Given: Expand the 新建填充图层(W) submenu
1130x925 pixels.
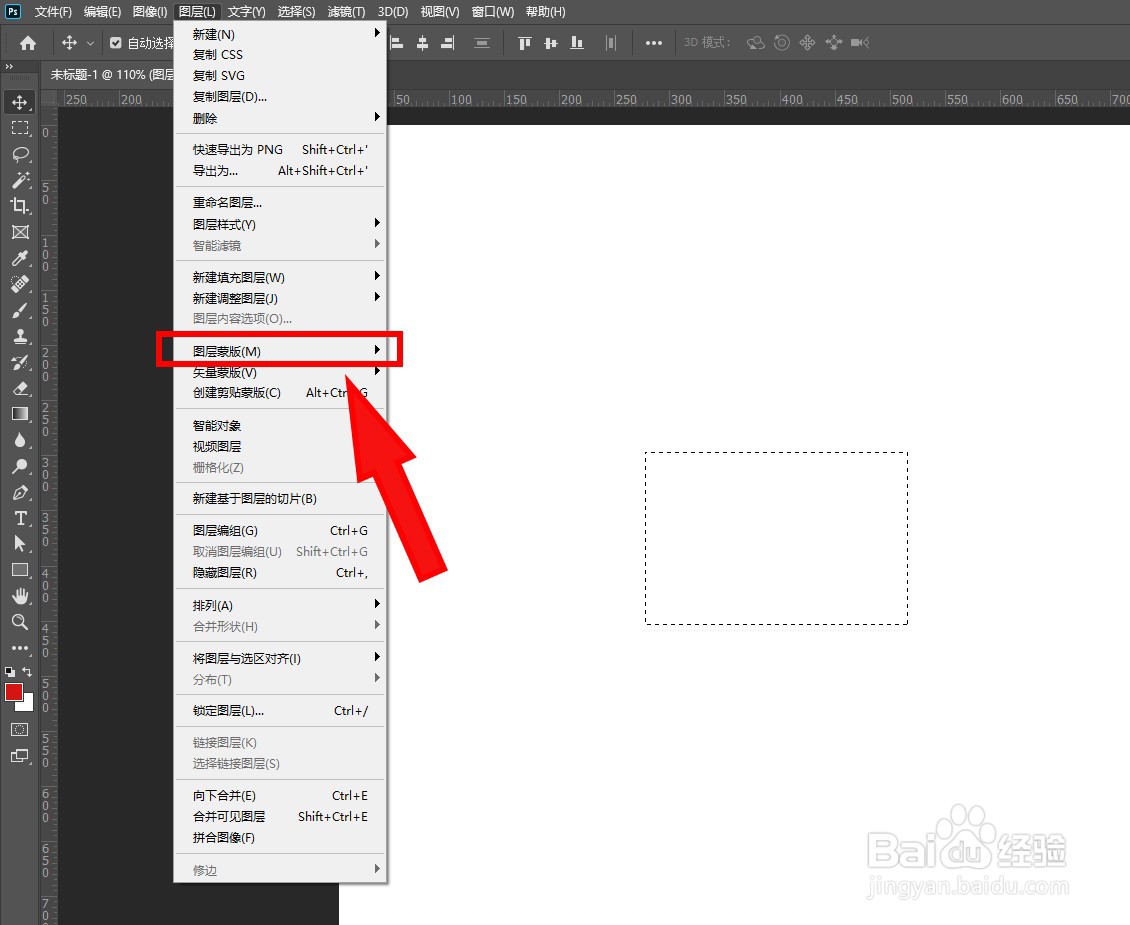Looking at the screenshot, I should tap(280, 277).
